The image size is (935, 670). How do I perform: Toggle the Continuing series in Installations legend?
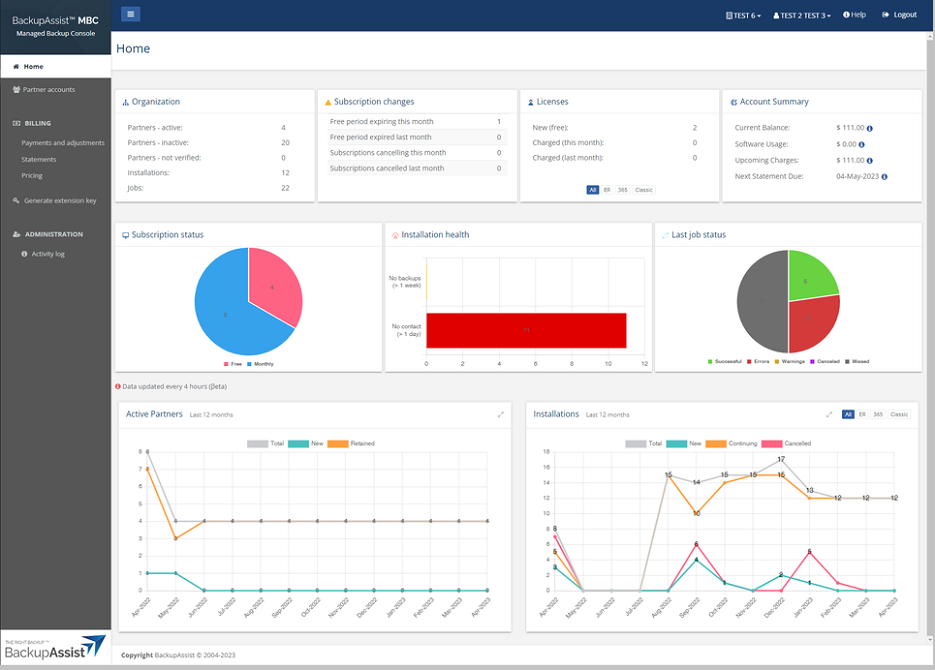pos(731,443)
